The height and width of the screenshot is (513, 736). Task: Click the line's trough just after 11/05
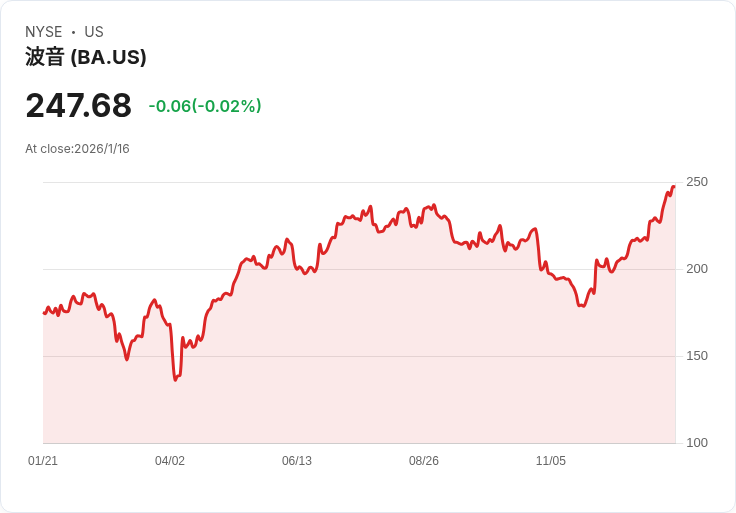tap(581, 305)
